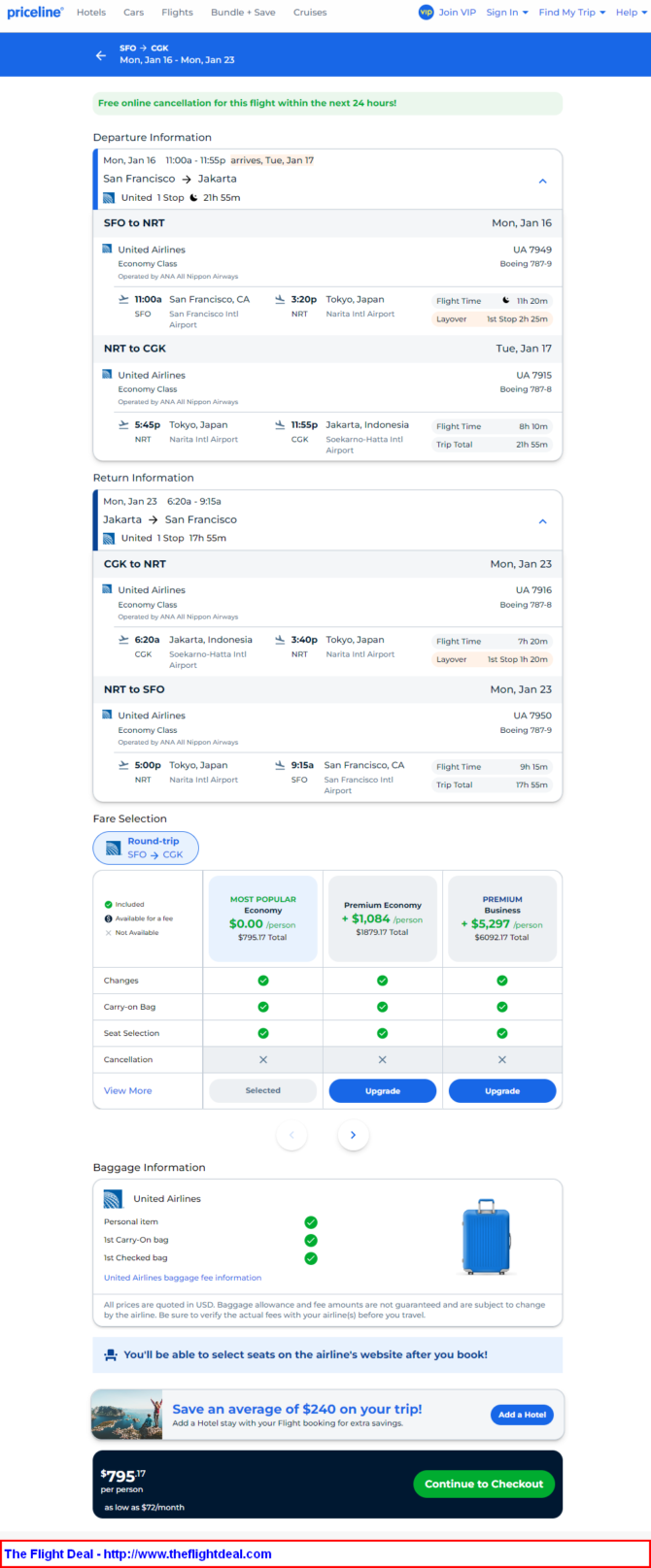651x1568 pixels.
Task: Click 'Layover 1st Stop 1h 20m' badge
Action: point(493,659)
